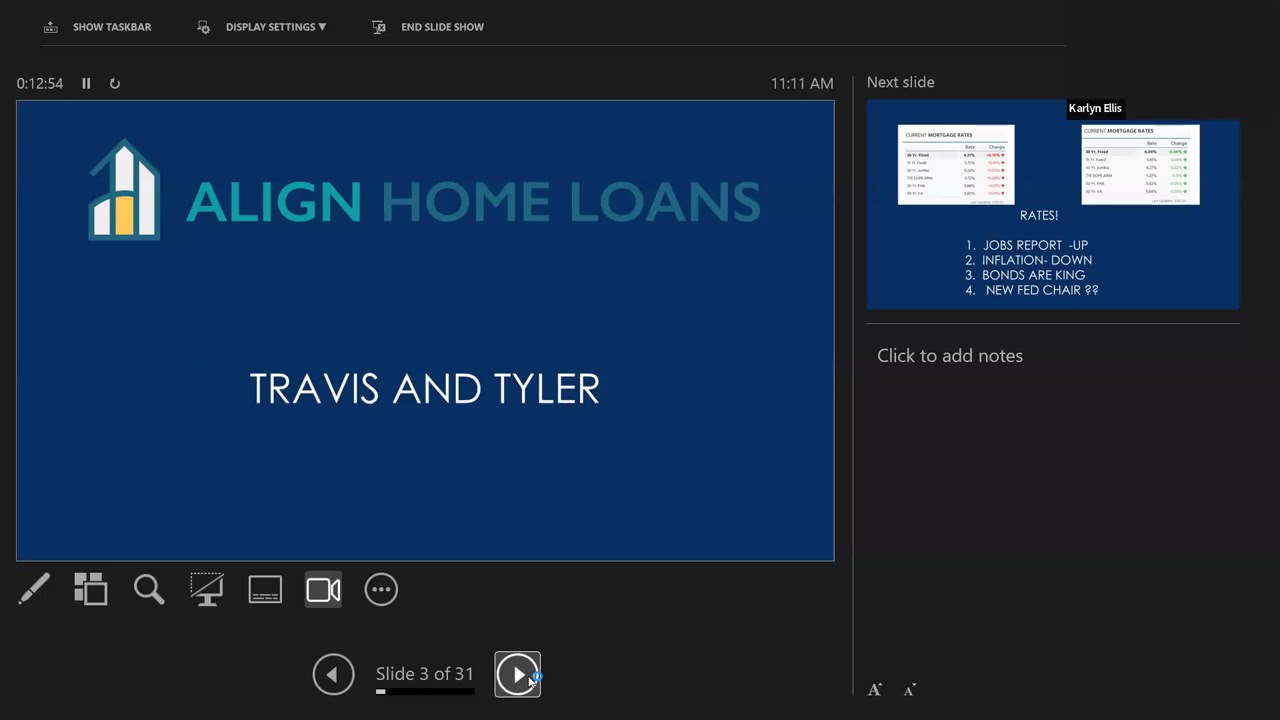Click the End Slide Show icon
The image size is (1280, 720).
click(x=379, y=27)
